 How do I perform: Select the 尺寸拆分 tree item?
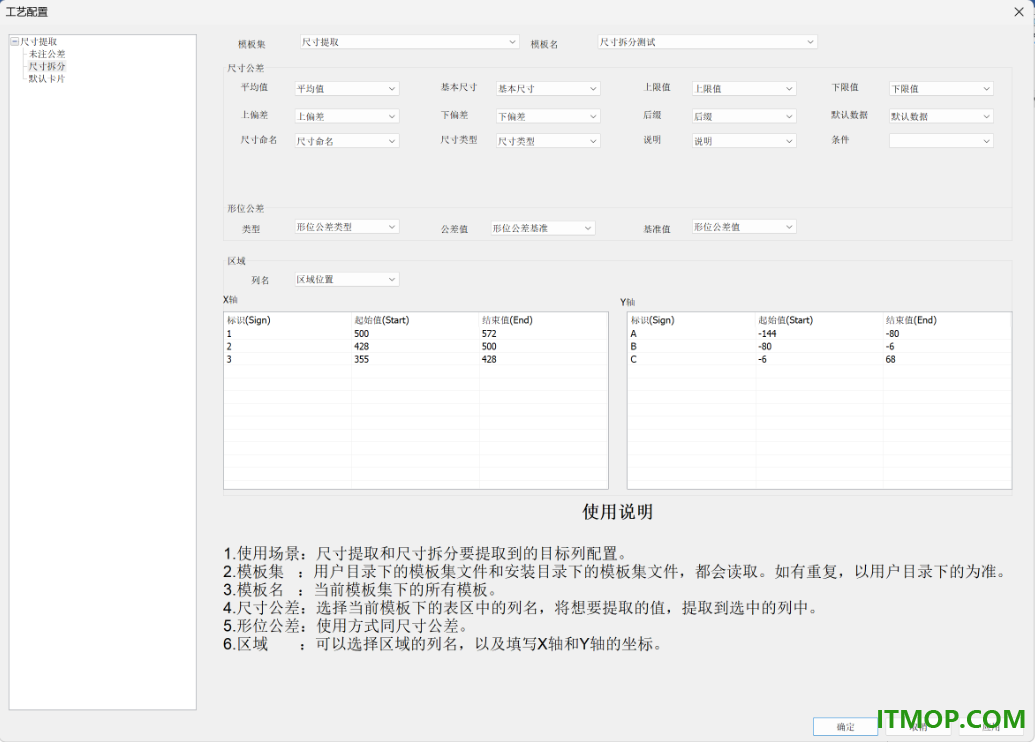pos(47,67)
